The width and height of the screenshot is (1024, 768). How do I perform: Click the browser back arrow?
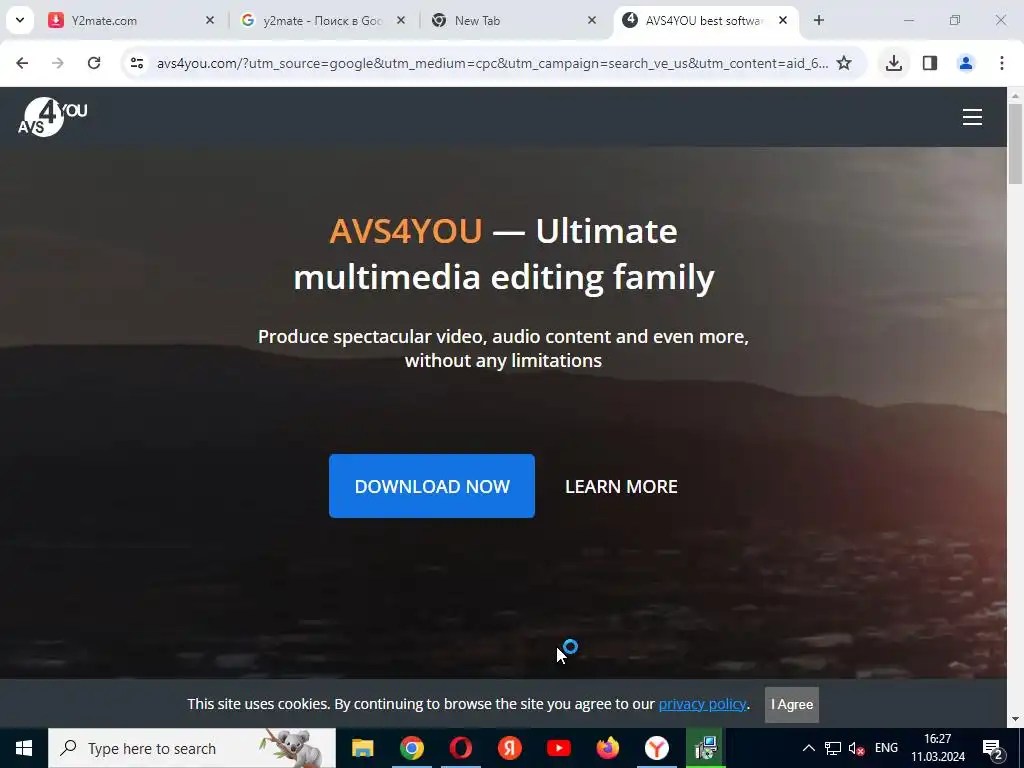click(22, 63)
